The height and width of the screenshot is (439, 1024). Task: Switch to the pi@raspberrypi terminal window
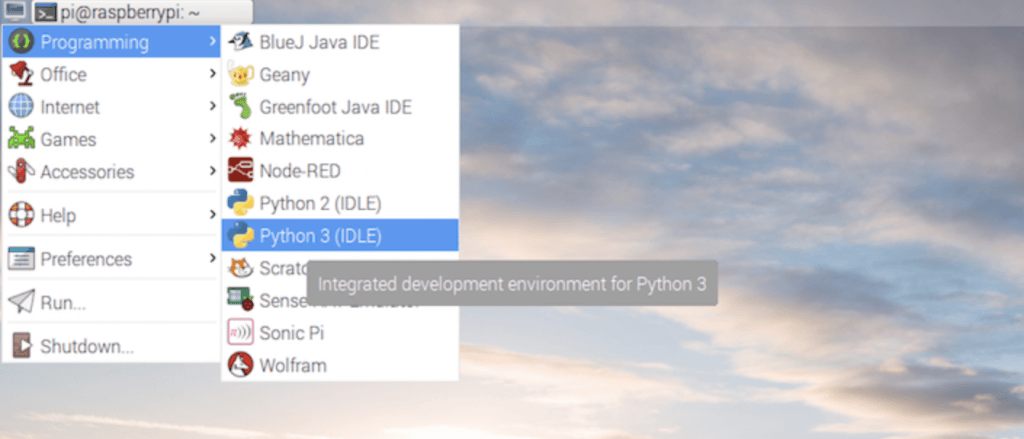pos(143,12)
